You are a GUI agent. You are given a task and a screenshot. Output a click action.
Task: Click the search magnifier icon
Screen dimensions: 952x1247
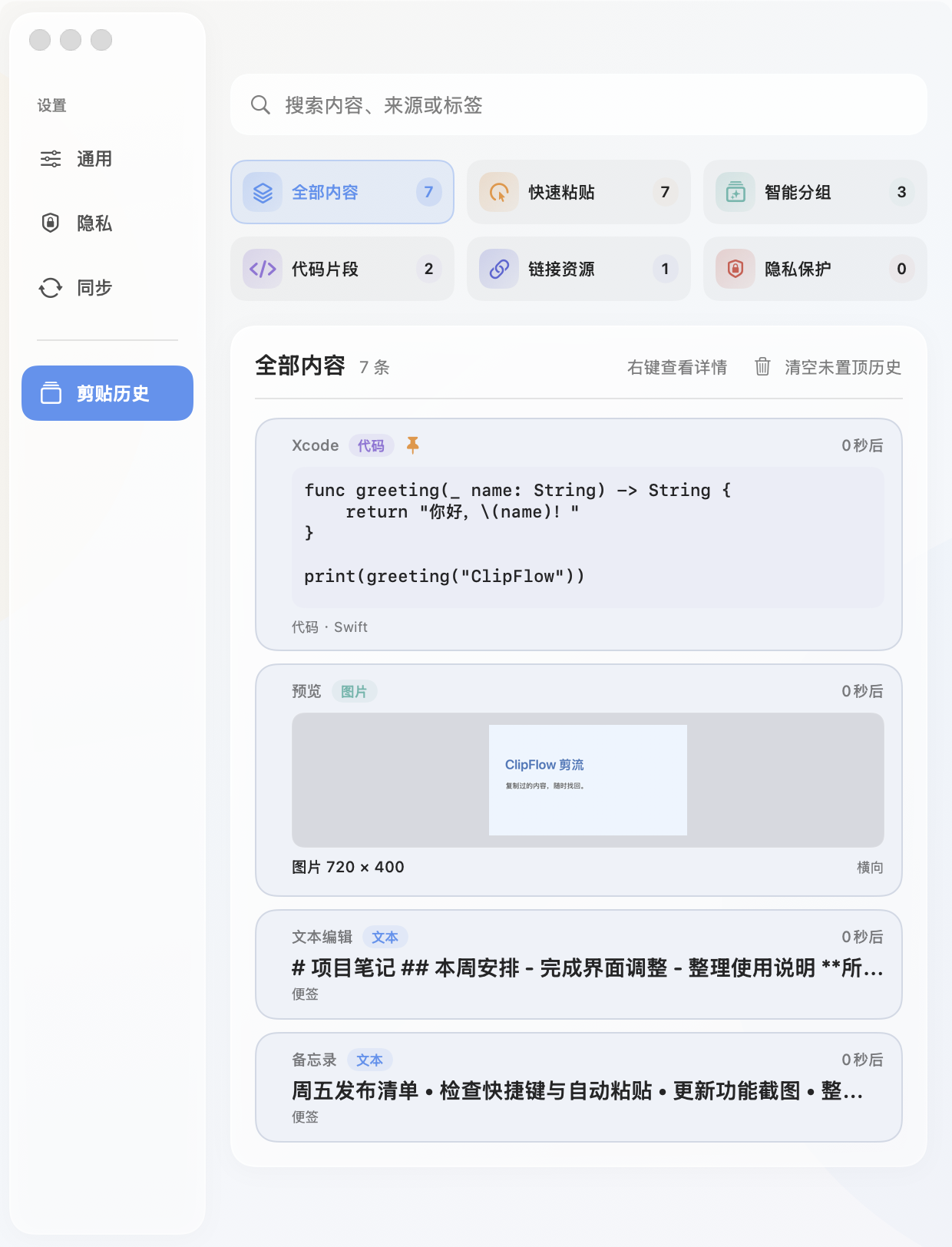tap(260, 104)
